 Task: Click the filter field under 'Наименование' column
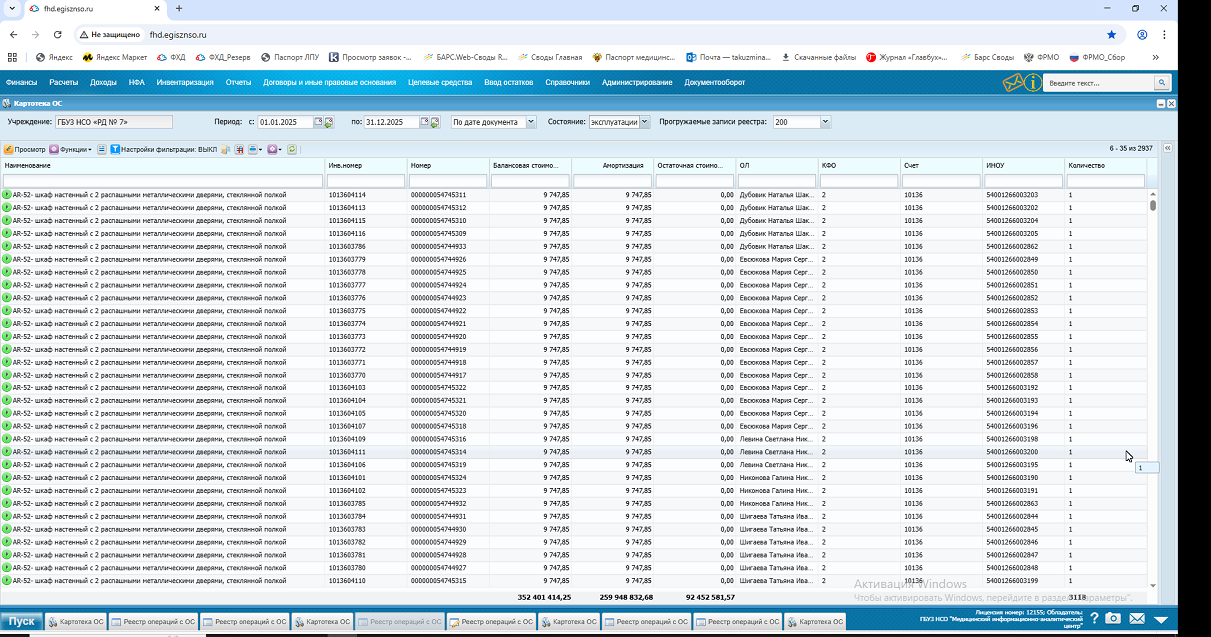[163, 181]
